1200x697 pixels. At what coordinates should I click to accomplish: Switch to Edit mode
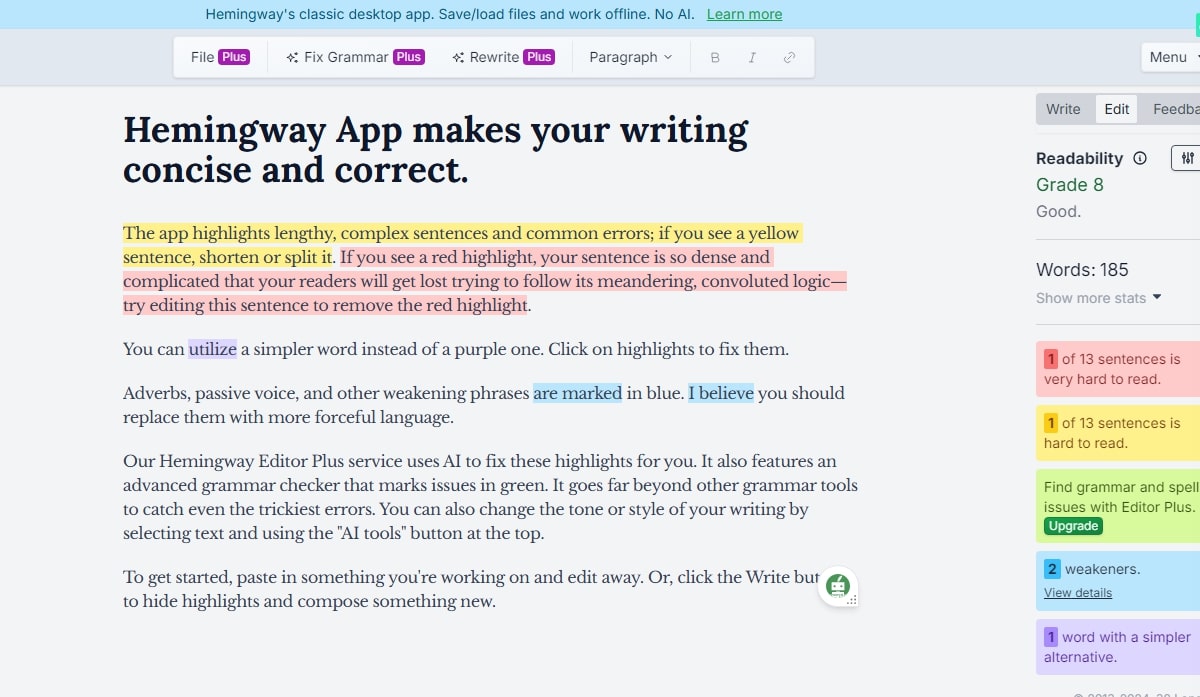[x=1117, y=109]
